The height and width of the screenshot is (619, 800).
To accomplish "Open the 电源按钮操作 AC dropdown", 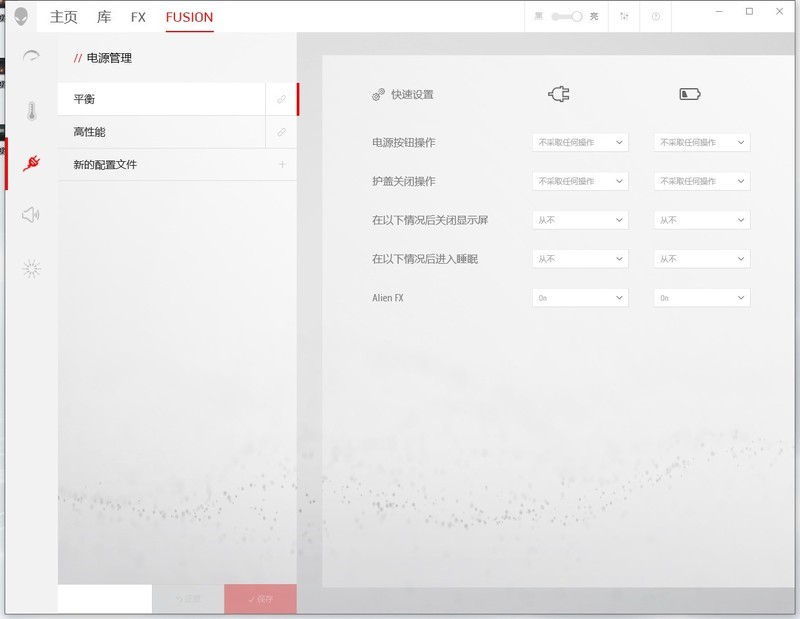I will (578, 141).
